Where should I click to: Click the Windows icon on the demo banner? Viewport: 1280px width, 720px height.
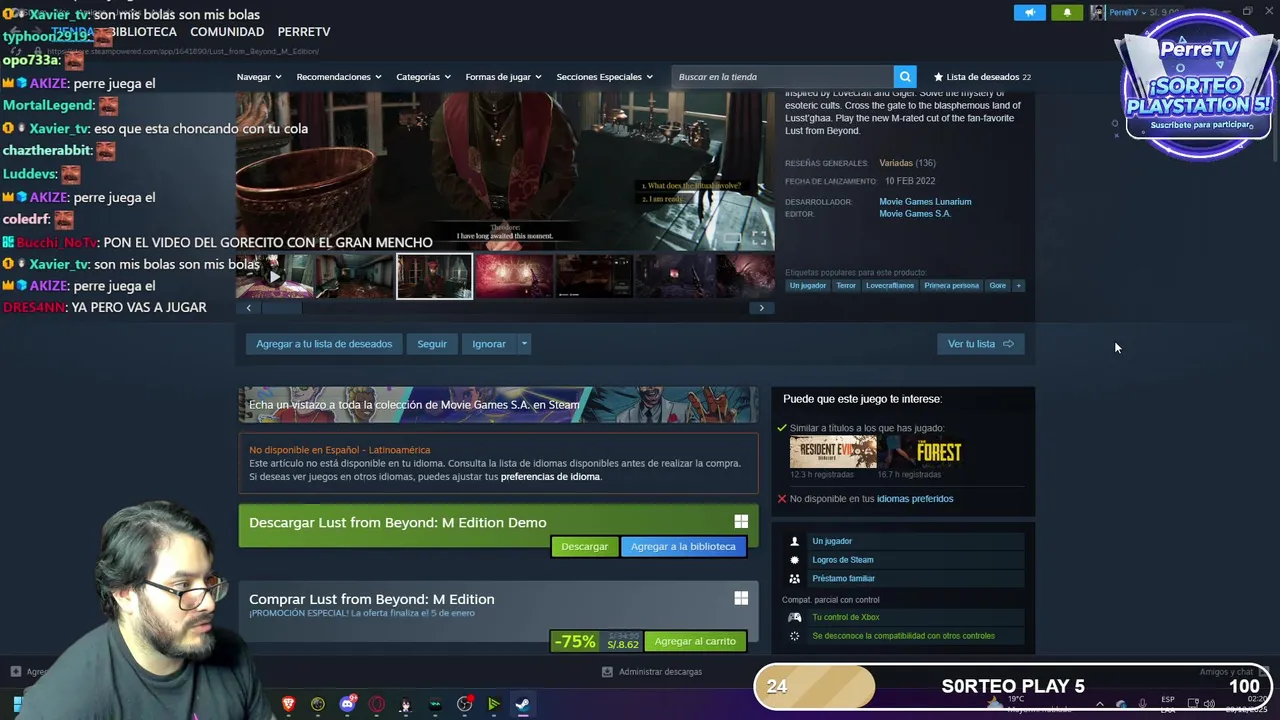coord(741,522)
